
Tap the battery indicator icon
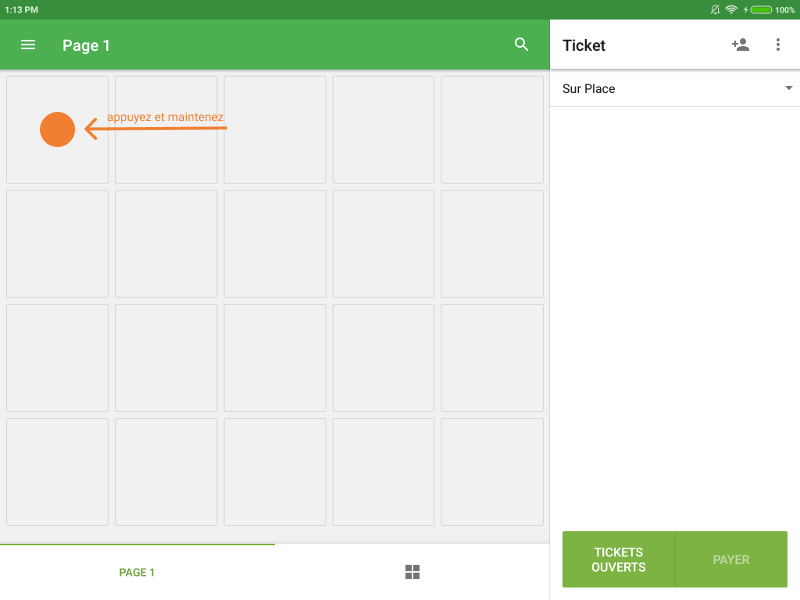tap(760, 9)
